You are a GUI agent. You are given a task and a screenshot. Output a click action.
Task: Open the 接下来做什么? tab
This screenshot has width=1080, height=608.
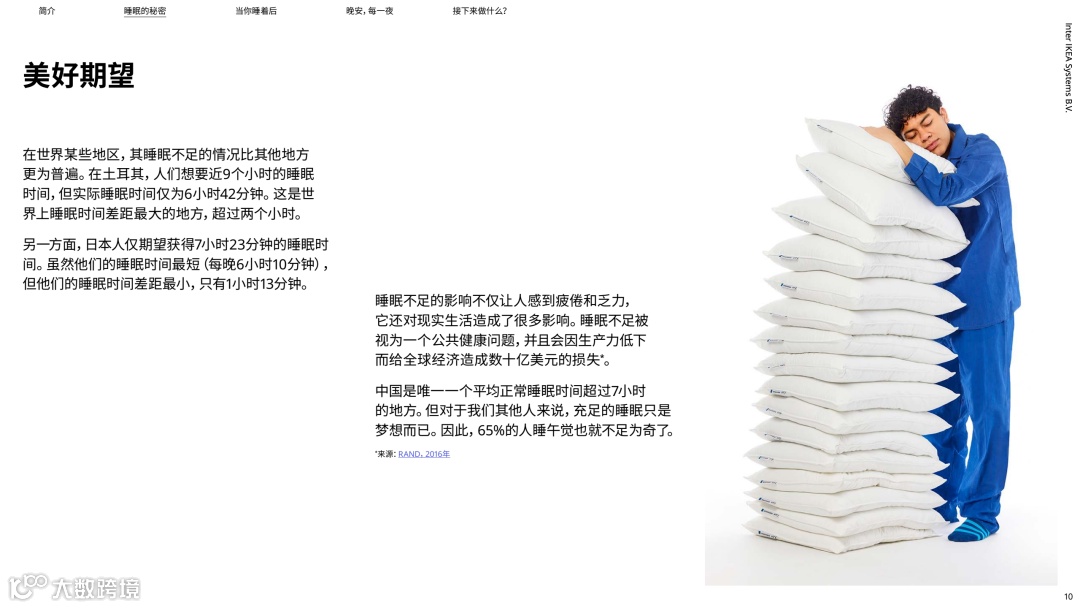[479, 11]
